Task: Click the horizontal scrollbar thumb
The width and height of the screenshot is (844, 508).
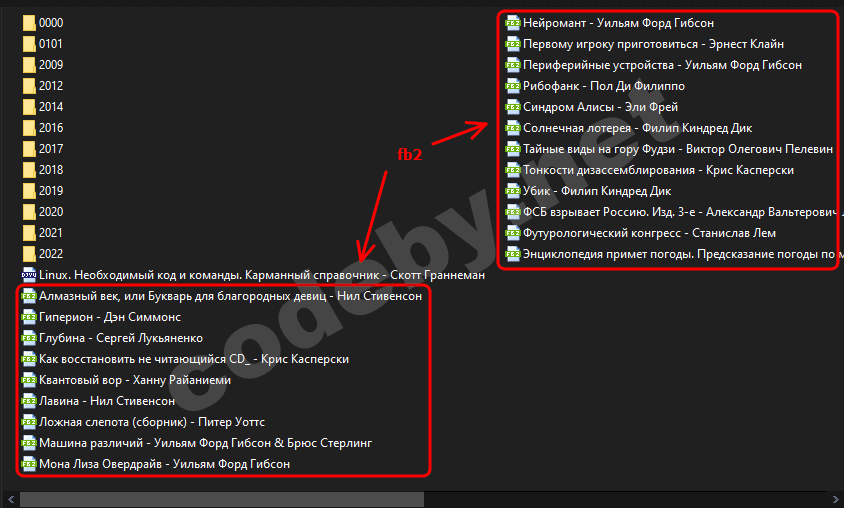Action: (222, 499)
